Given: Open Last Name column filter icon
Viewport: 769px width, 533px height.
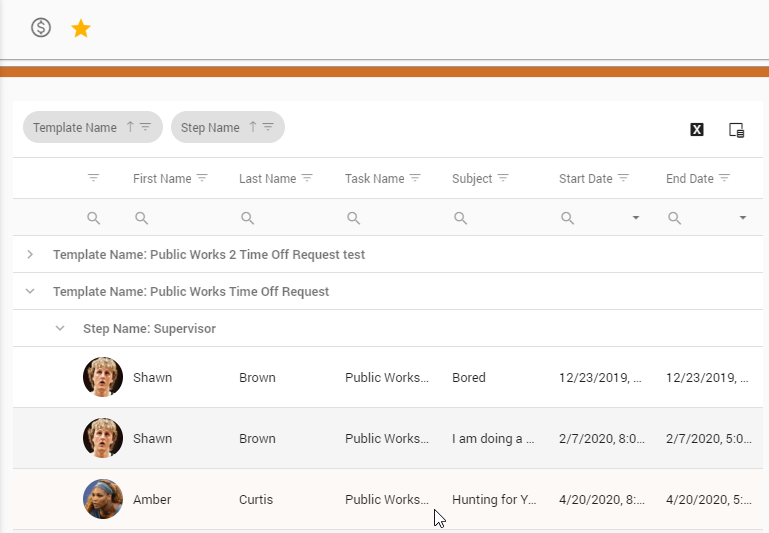Looking at the screenshot, I should click(x=307, y=178).
